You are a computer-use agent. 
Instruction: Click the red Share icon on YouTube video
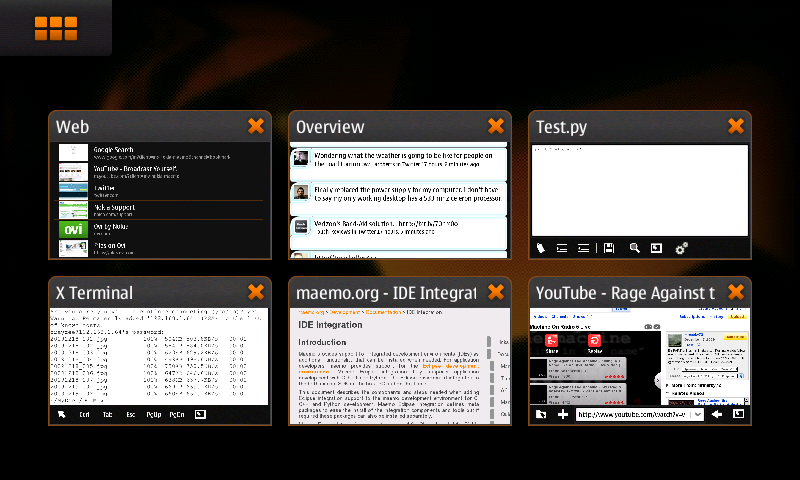pyautogui.click(x=552, y=343)
